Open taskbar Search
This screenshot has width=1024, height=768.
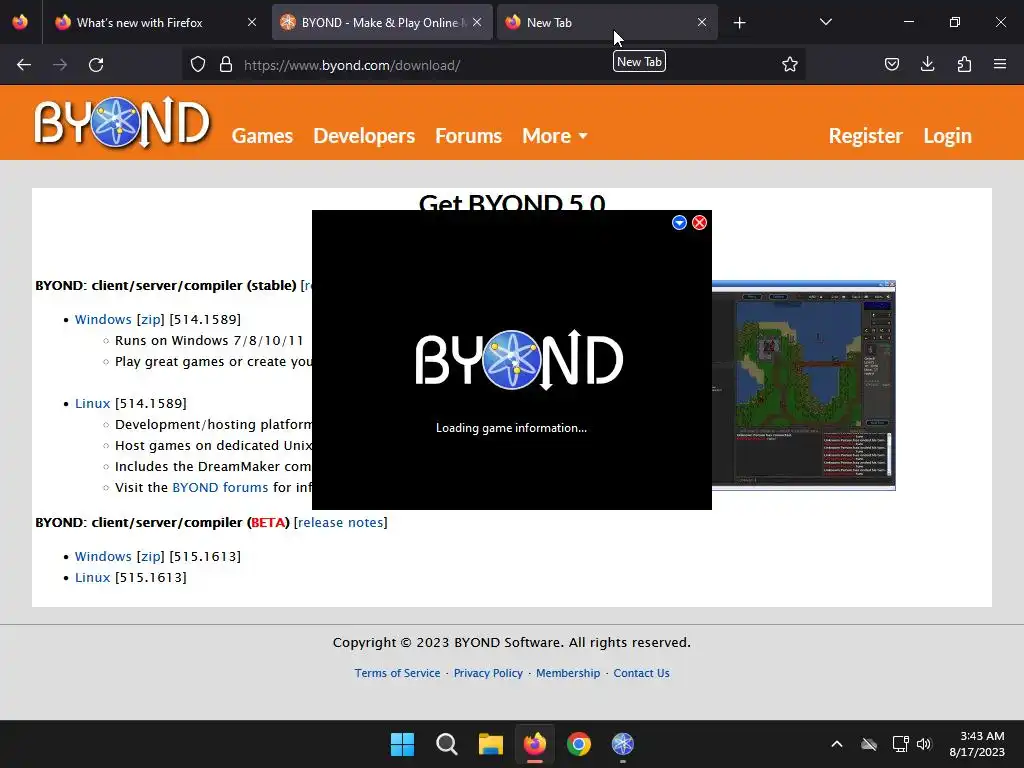(447, 744)
